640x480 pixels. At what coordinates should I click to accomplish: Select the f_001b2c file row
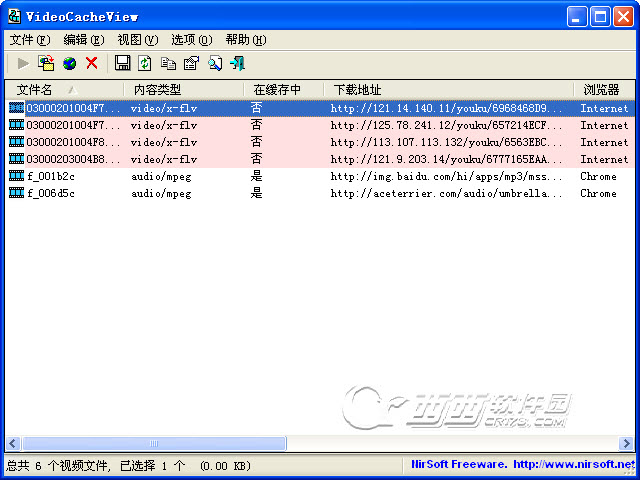[x=320, y=176]
